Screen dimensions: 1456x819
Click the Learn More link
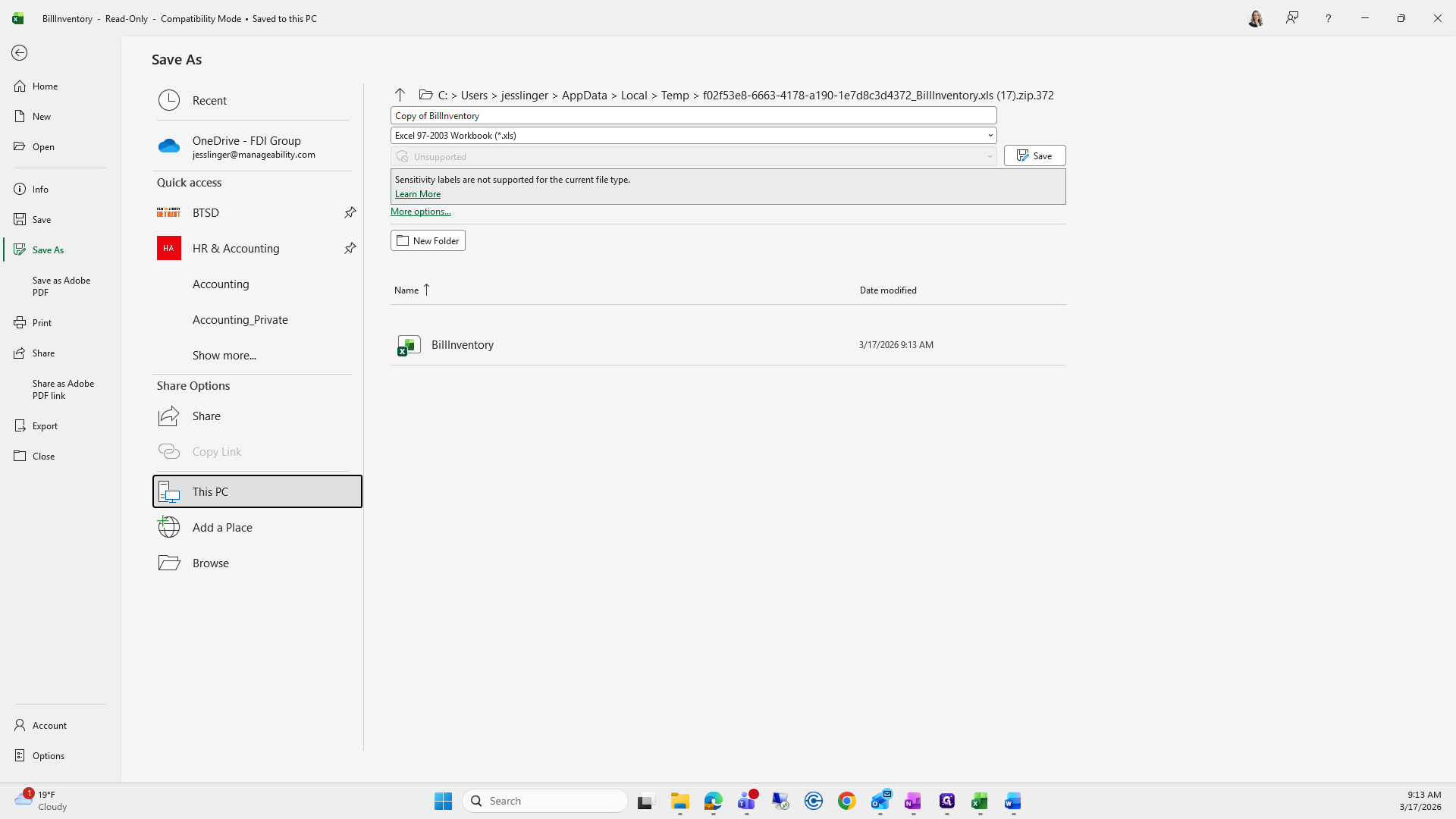pyautogui.click(x=417, y=194)
